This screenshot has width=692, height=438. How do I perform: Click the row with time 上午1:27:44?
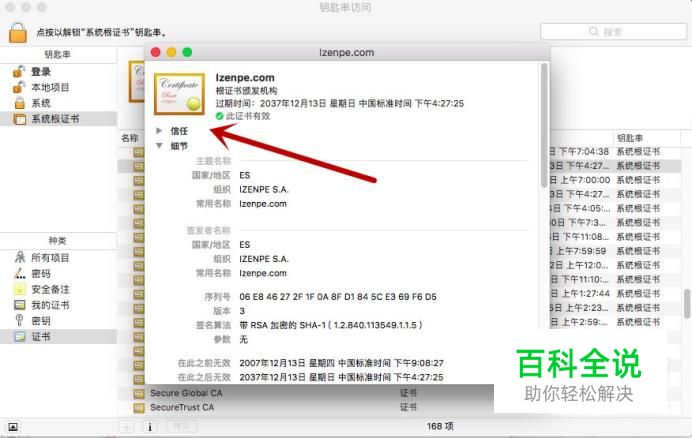(585, 294)
